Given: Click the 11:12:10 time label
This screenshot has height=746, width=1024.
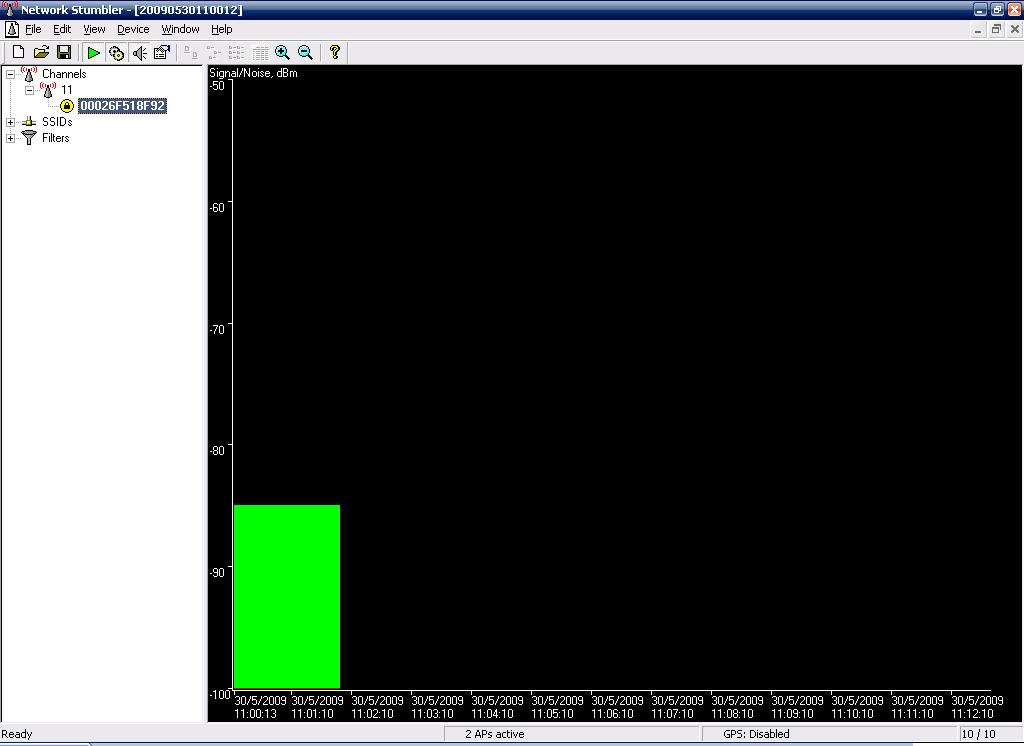Looking at the screenshot, I should [x=972, y=714].
